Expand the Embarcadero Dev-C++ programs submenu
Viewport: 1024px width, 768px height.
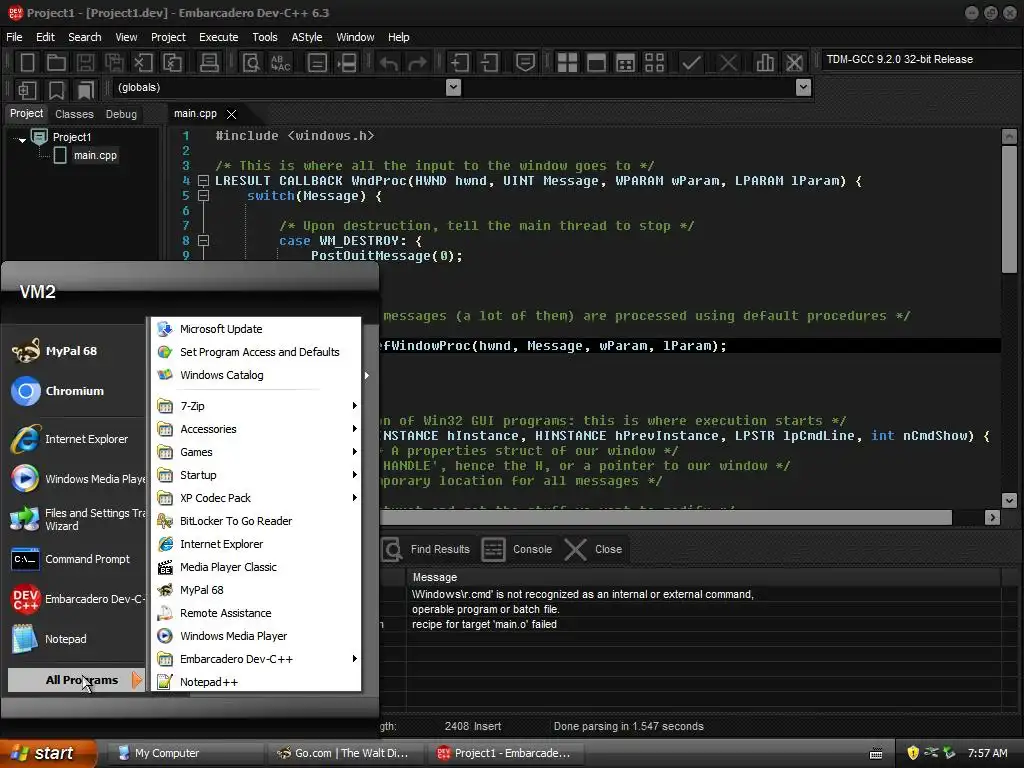click(x=257, y=659)
